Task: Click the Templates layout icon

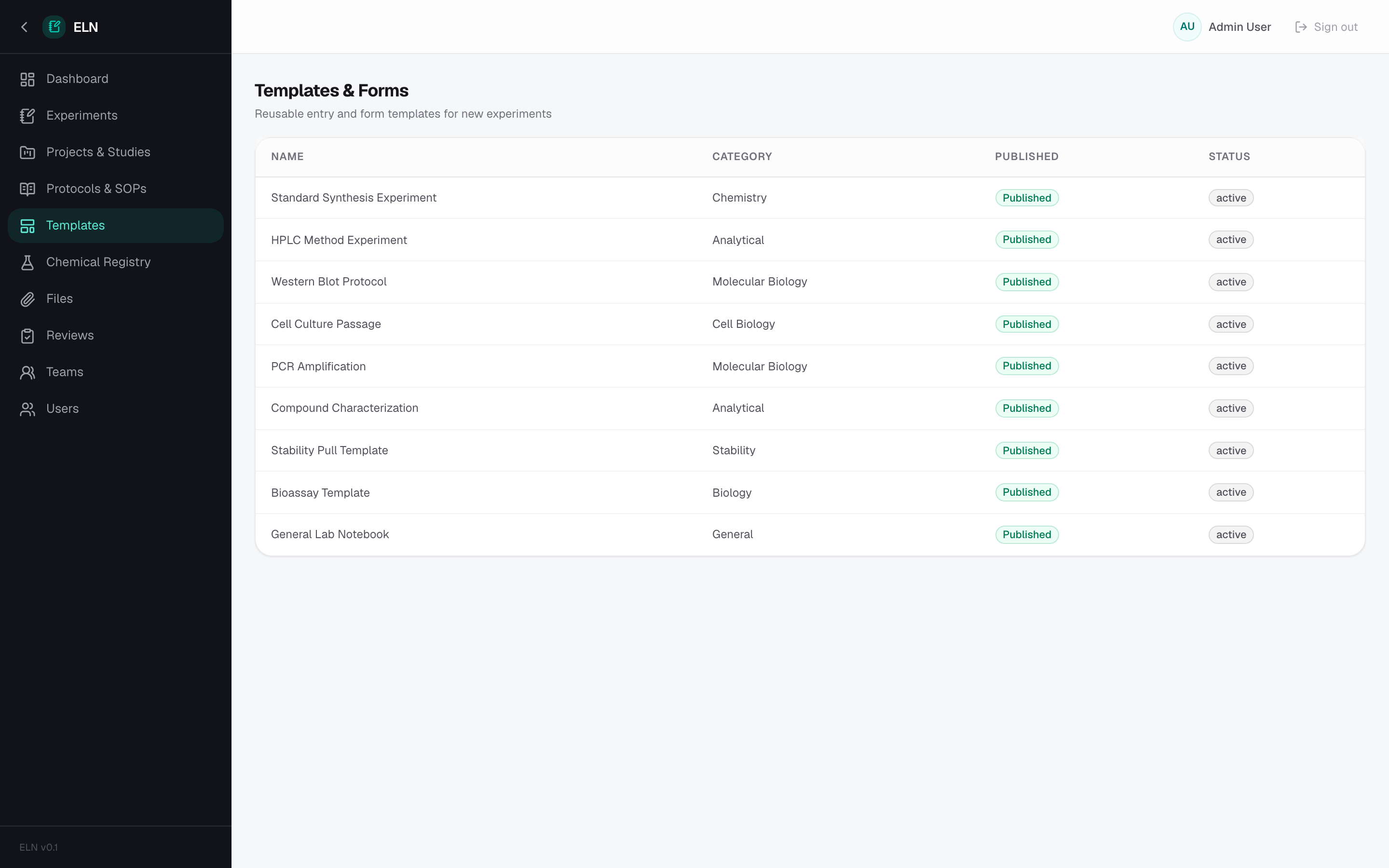Action: [x=27, y=226]
